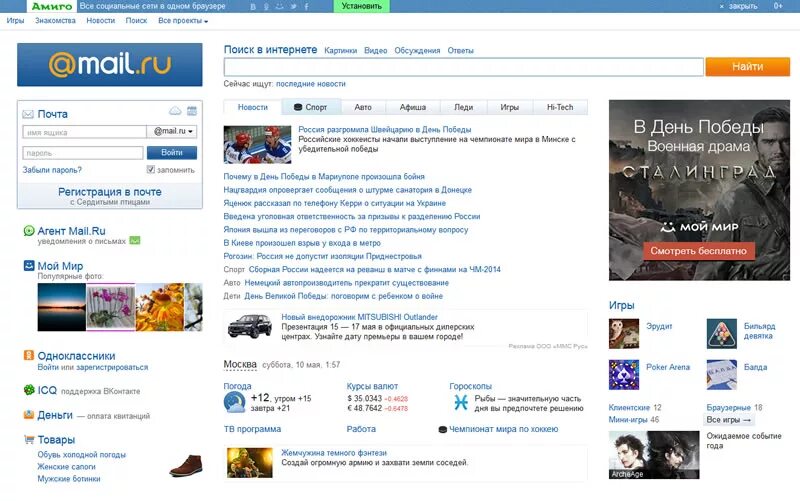Screen dimensions: 800x501
Task: Switch to the Авто news tab
Action: (363, 107)
